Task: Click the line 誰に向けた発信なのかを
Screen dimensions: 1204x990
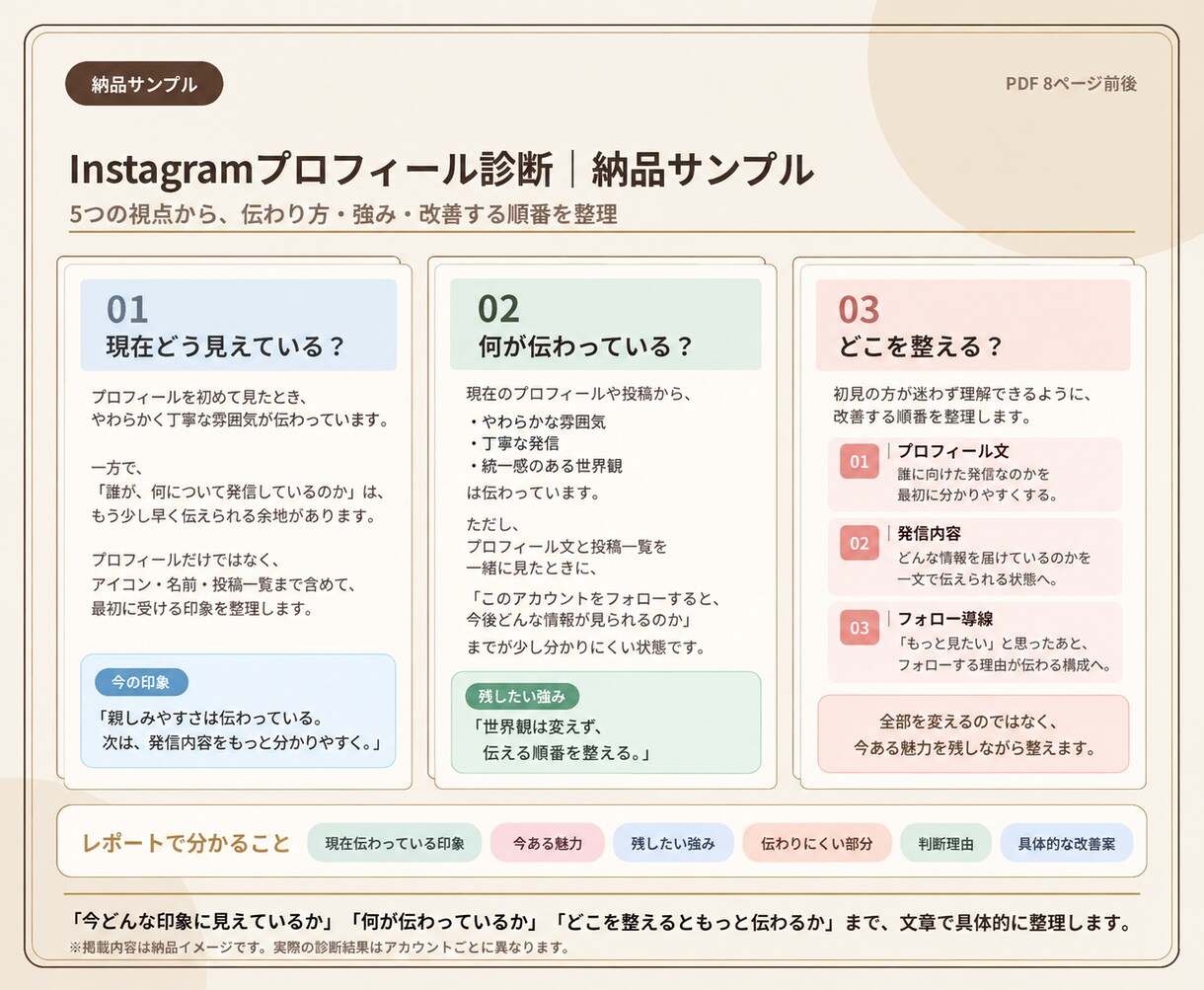Action: point(973,473)
